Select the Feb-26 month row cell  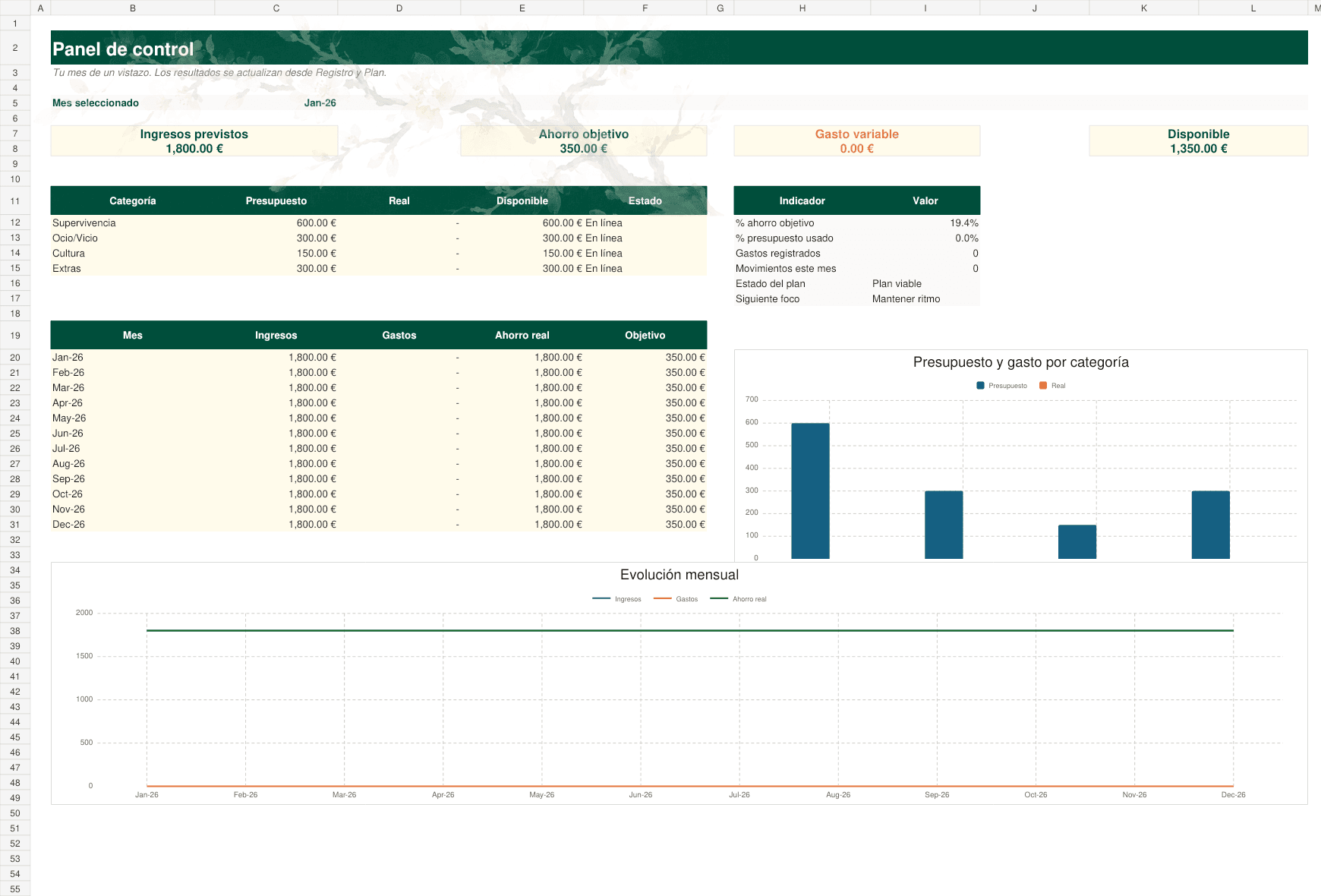coord(133,373)
